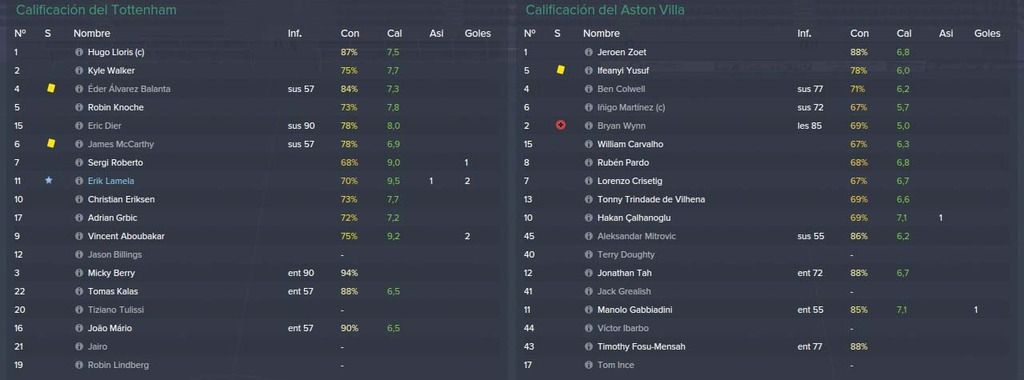Click the info icon next to Erik Lamela
Viewport: 1024px width, 380px height.
(79, 181)
